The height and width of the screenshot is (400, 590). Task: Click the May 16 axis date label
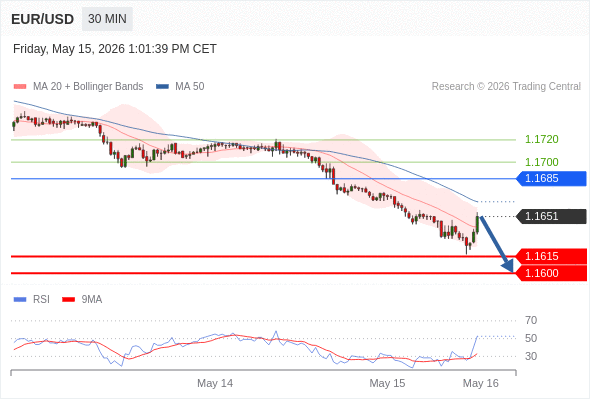tap(481, 383)
